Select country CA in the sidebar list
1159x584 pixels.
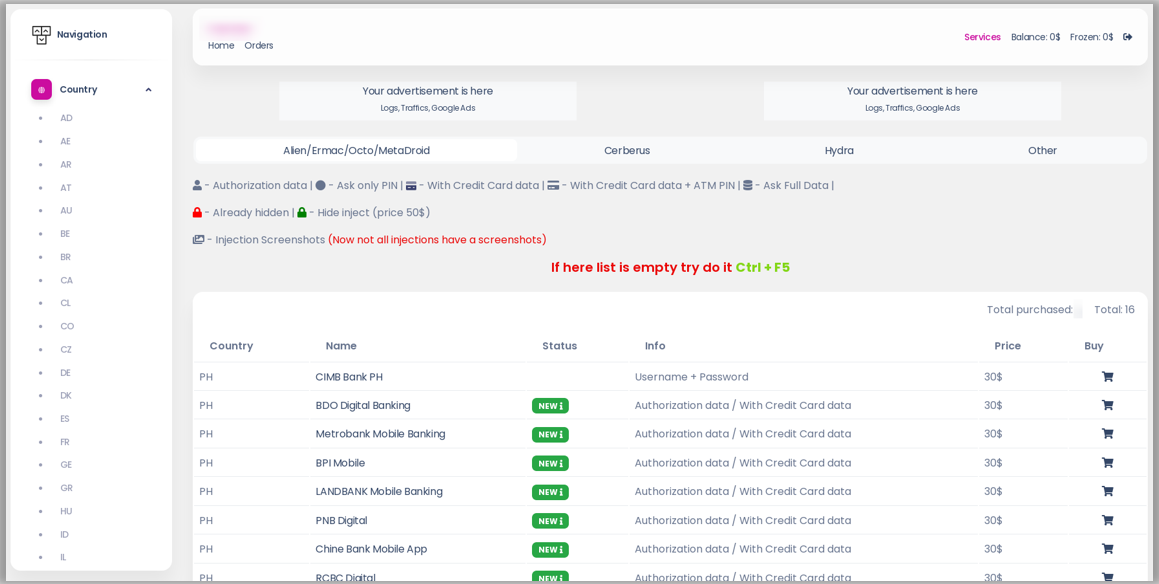pyautogui.click(x=66, y=280)
